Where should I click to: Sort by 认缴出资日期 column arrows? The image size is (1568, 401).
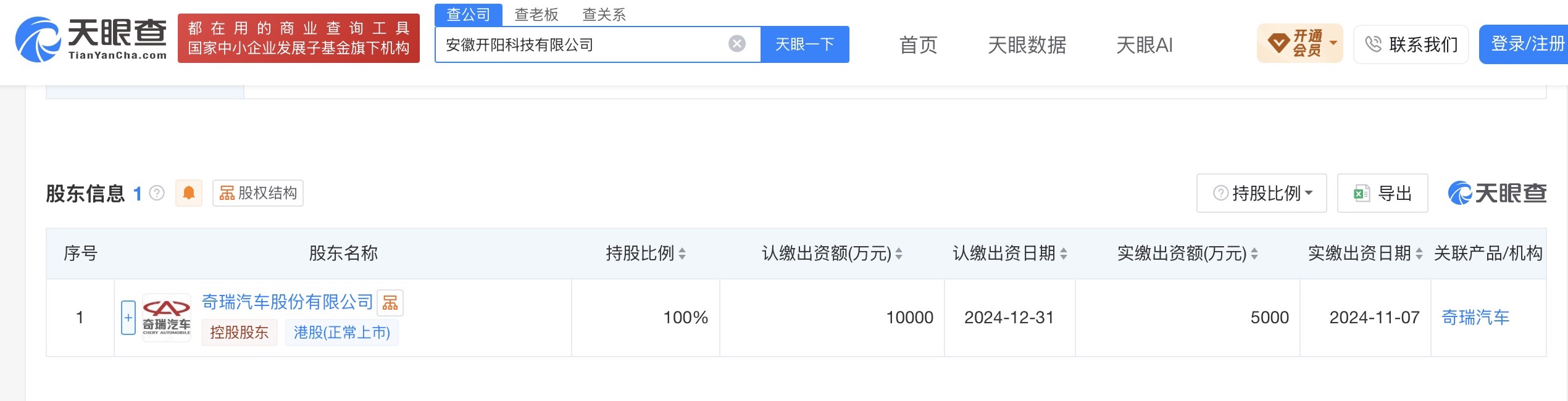pos(1064,254)
